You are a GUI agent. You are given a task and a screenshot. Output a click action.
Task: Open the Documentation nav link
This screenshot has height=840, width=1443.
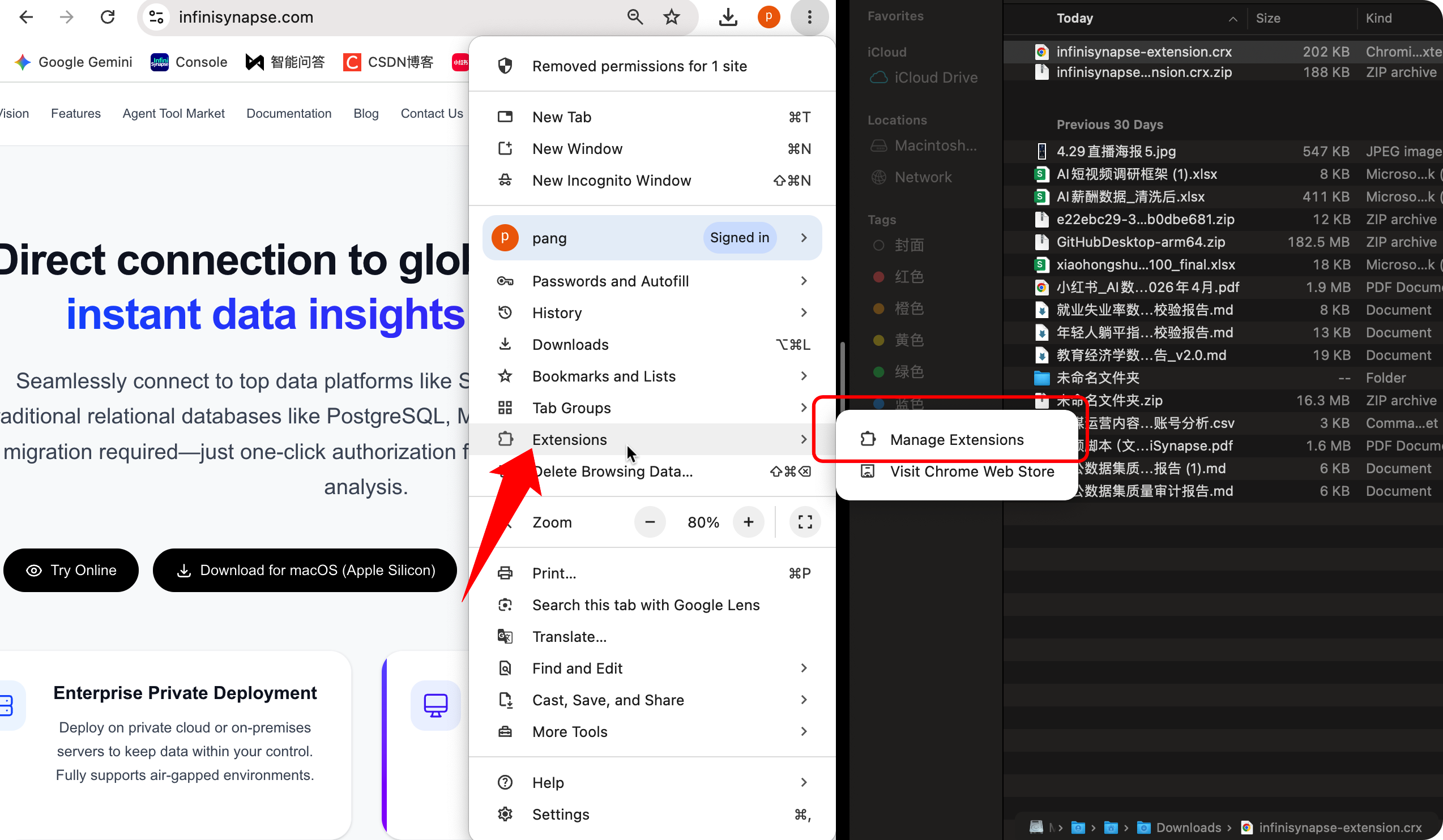point(289,113)
